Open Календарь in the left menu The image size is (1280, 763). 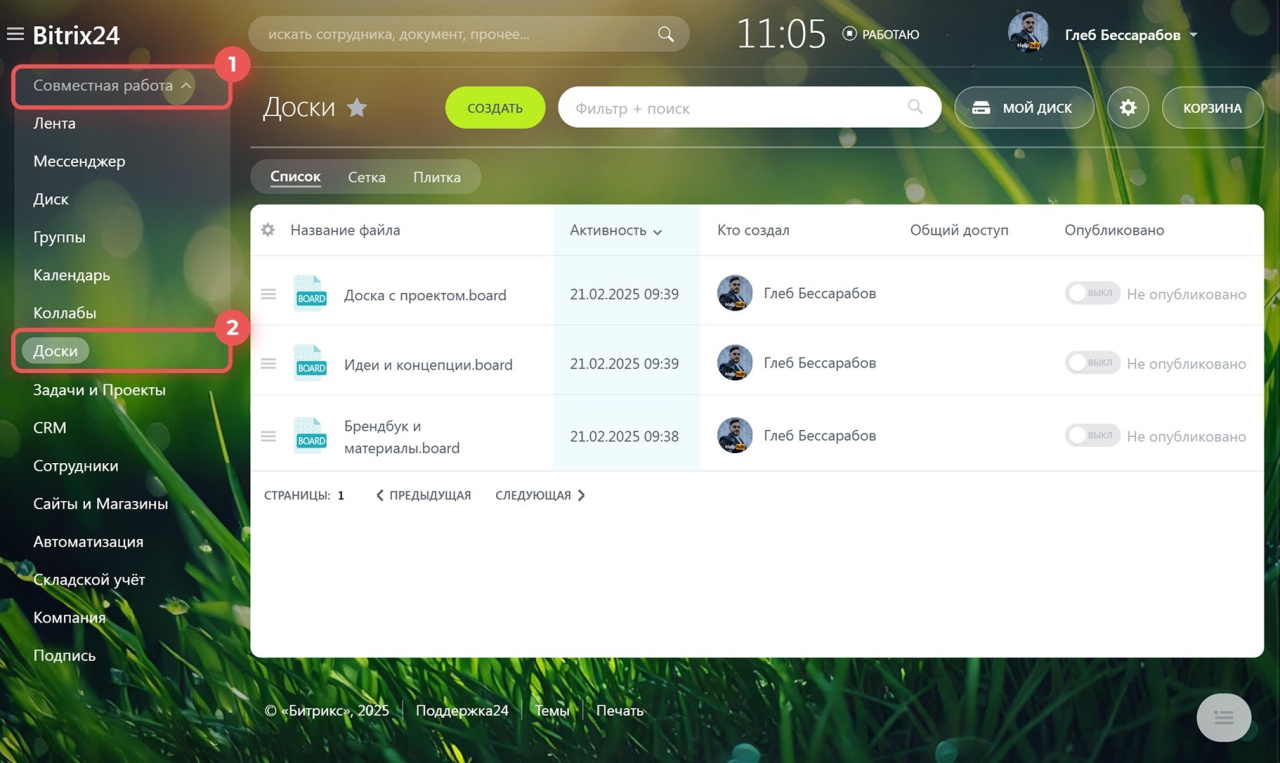click(x=71, y=275)
